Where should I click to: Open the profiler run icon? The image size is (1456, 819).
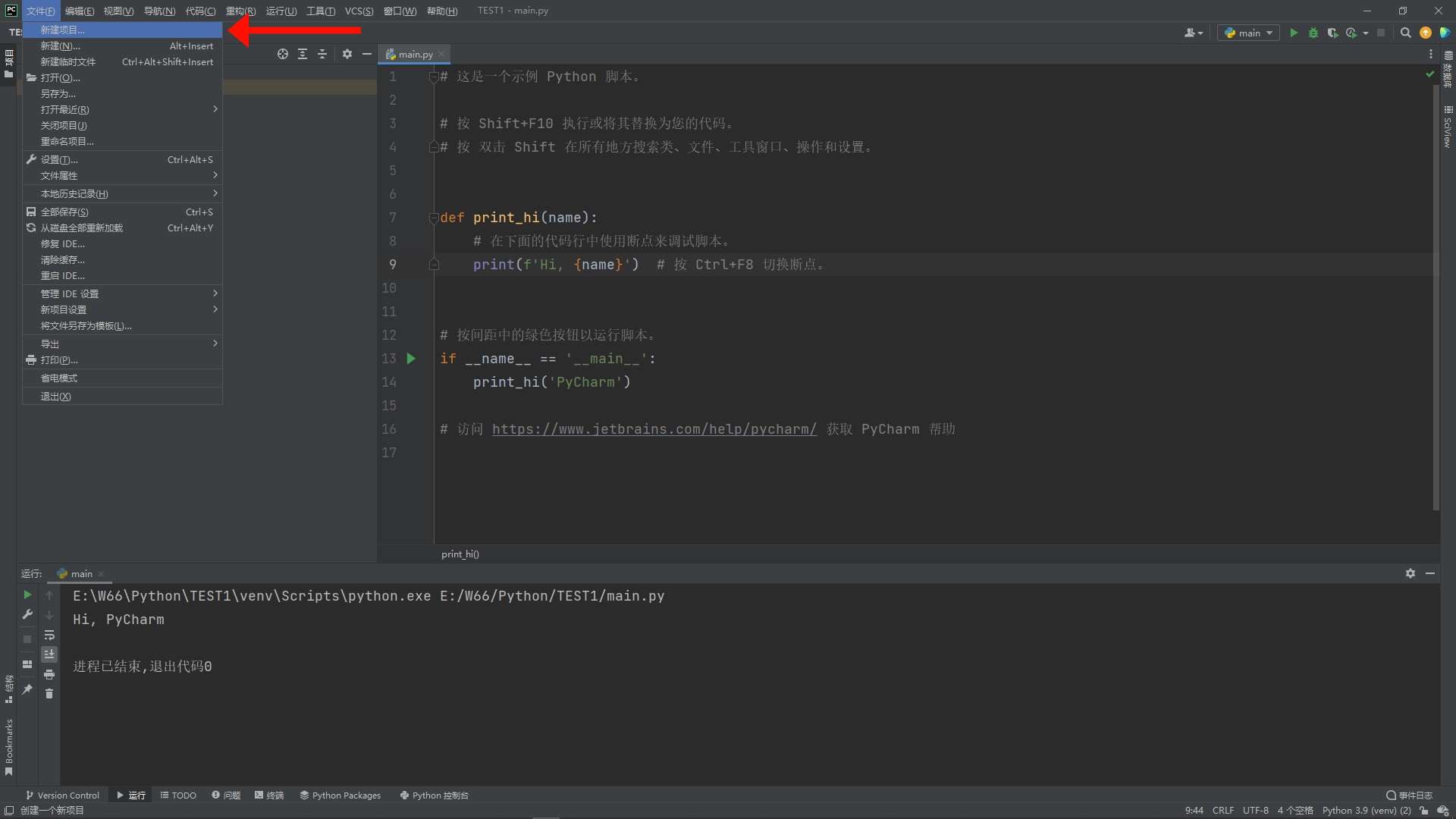1351,33
